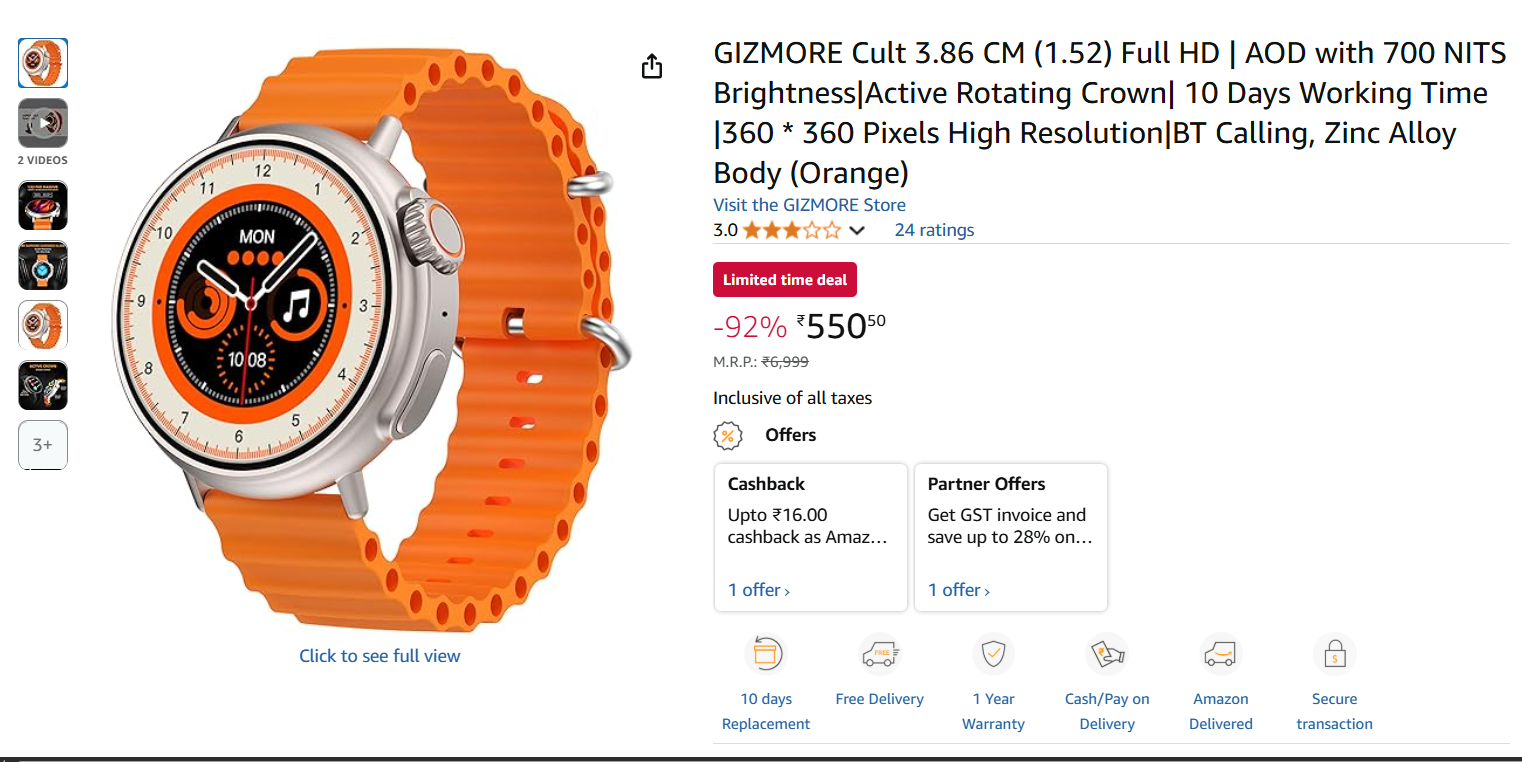Click the Offers percent badge icon
This screenshot has width=1522, height=762.
728,435
